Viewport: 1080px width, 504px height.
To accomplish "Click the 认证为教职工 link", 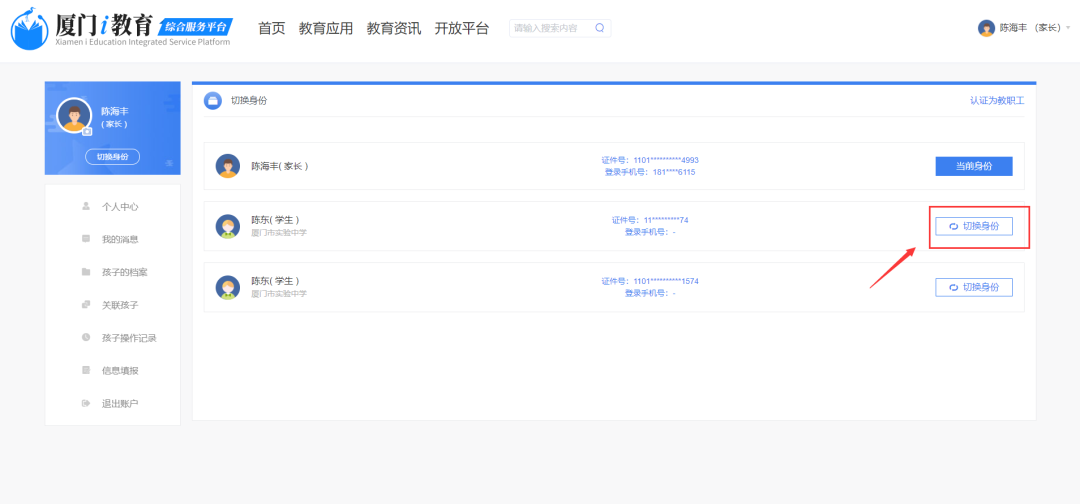I will click(996, 101).
